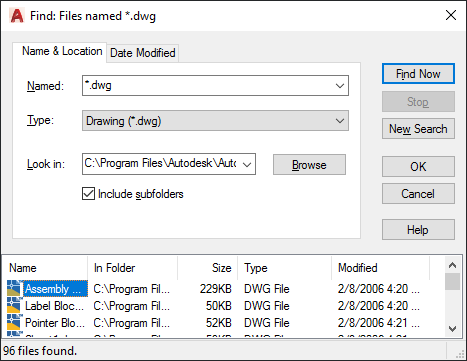The image size is (467, 361).
Task: Click the results list scrollbar thumb
Action: pos(452,282)
